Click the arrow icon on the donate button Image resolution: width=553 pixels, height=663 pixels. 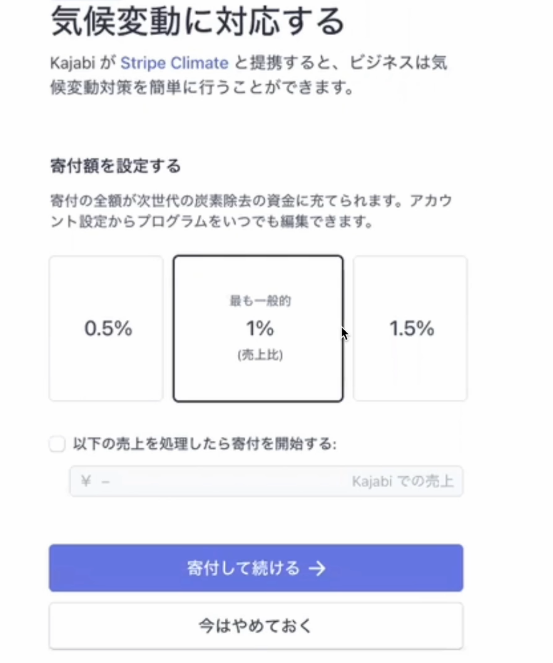[x=317, y=569]
